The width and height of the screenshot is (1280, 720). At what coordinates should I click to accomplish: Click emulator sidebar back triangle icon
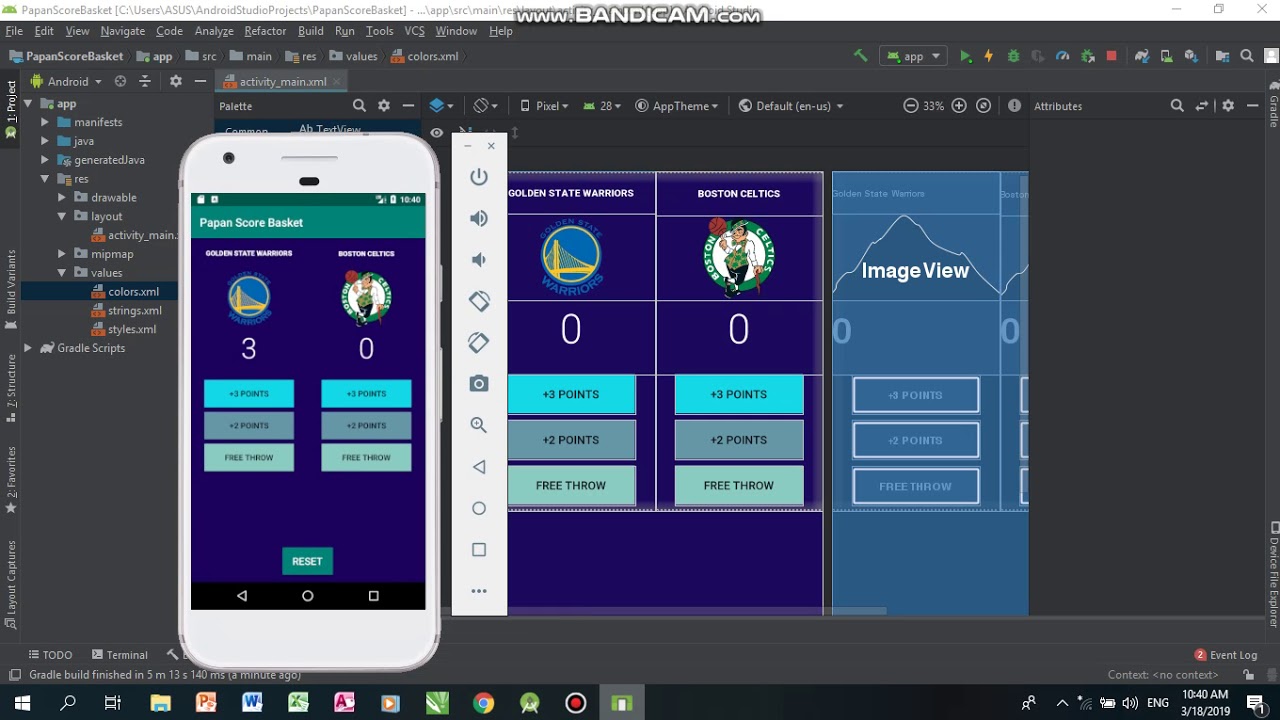click(x=479, y=467)
